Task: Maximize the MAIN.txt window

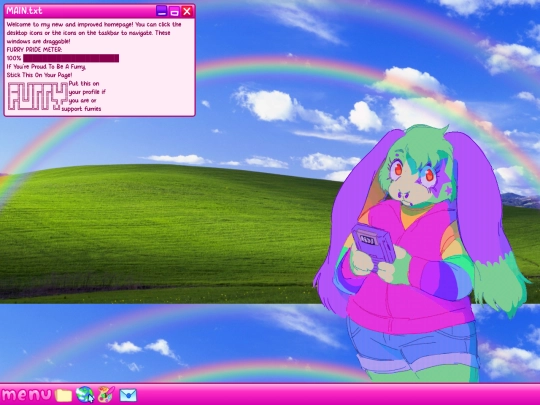Action: click(x=174, y=11)
